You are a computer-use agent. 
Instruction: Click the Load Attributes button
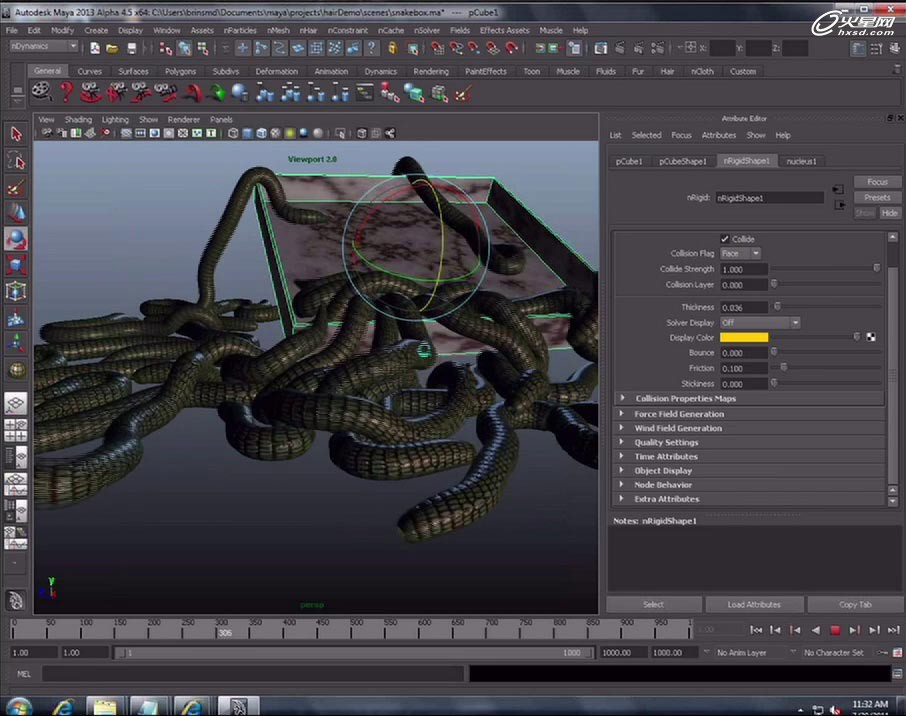pos(754,604)
